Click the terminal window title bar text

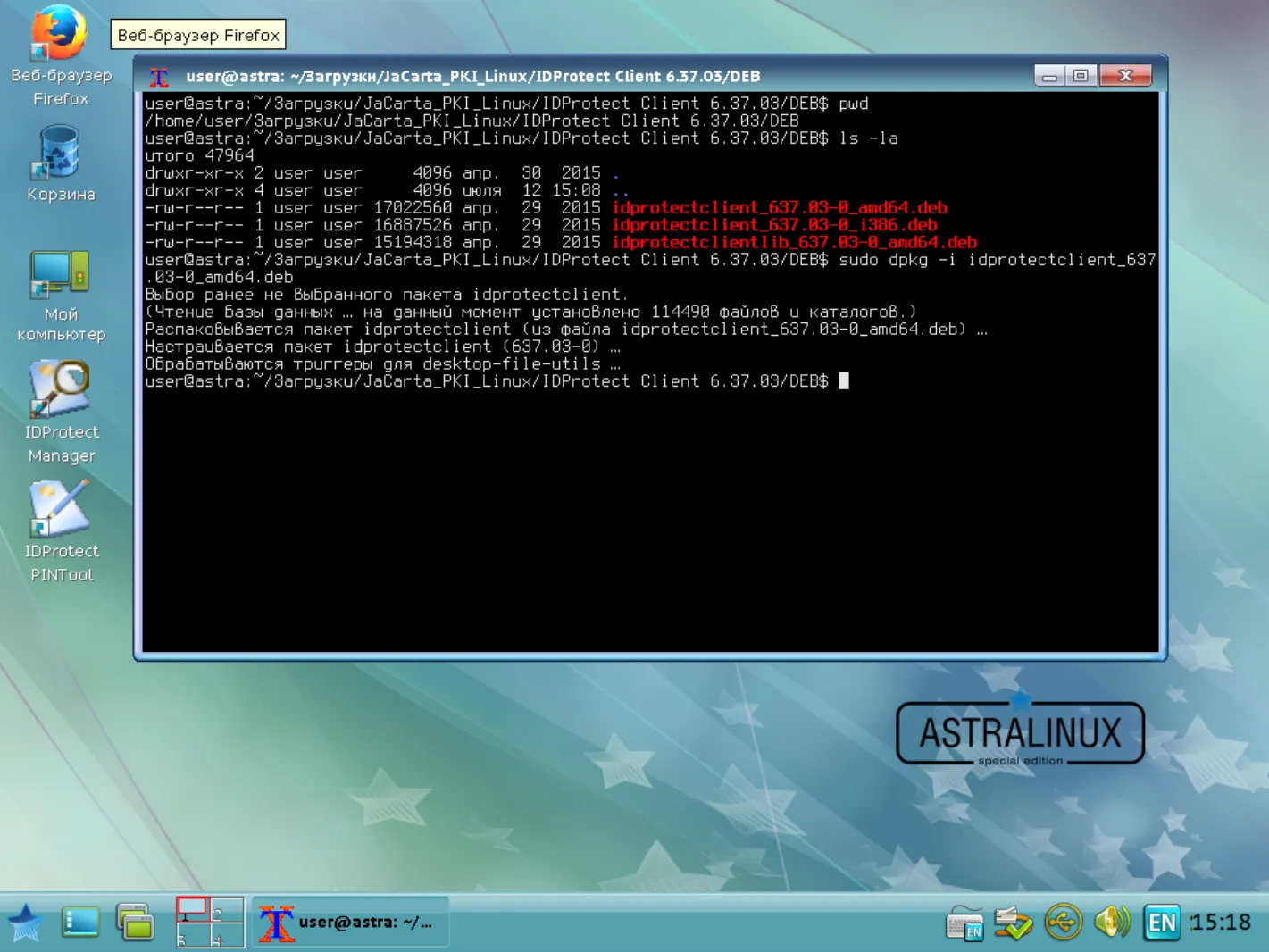tap(473, 77)
